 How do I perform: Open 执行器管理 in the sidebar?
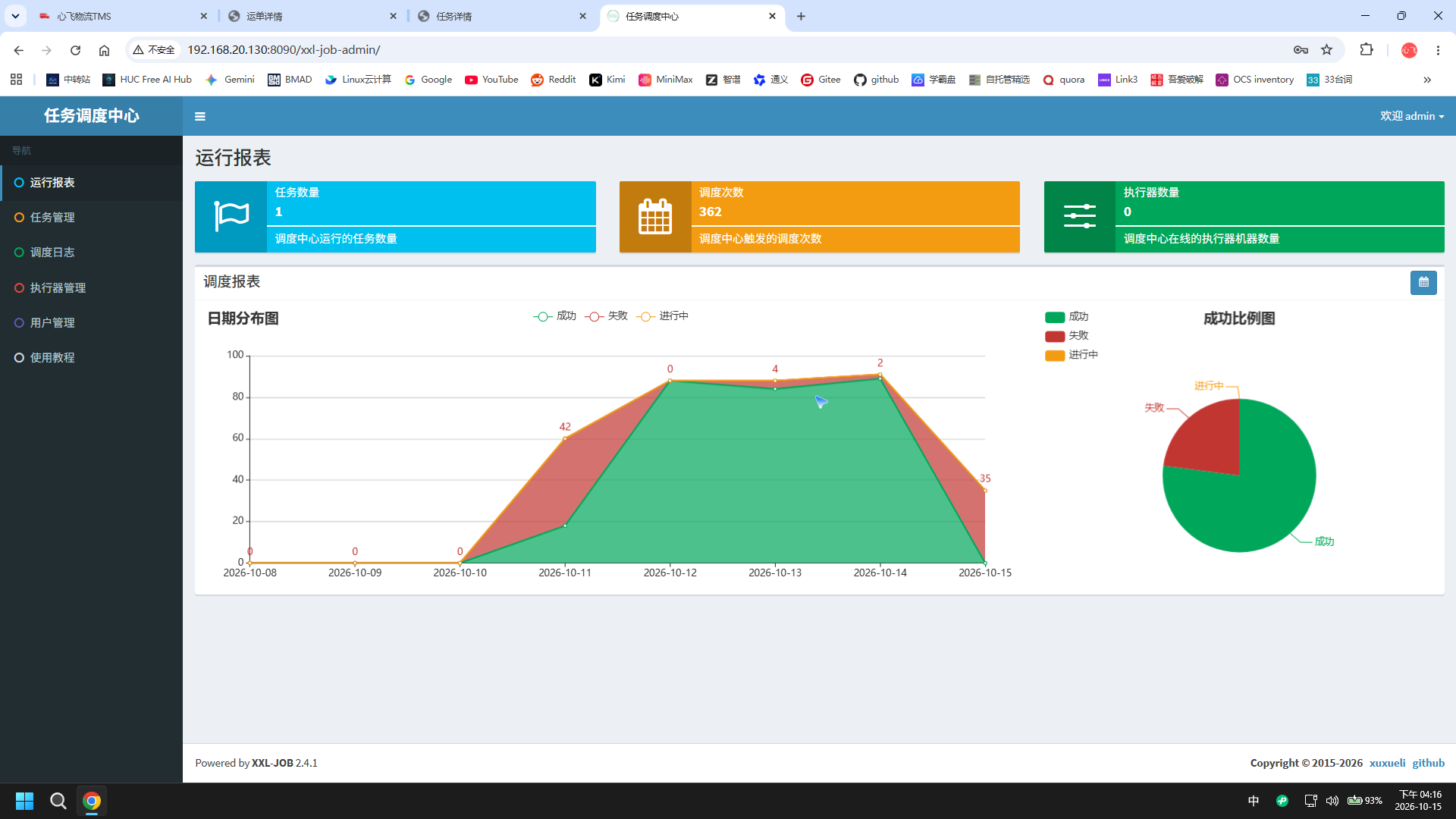[91, 288]
